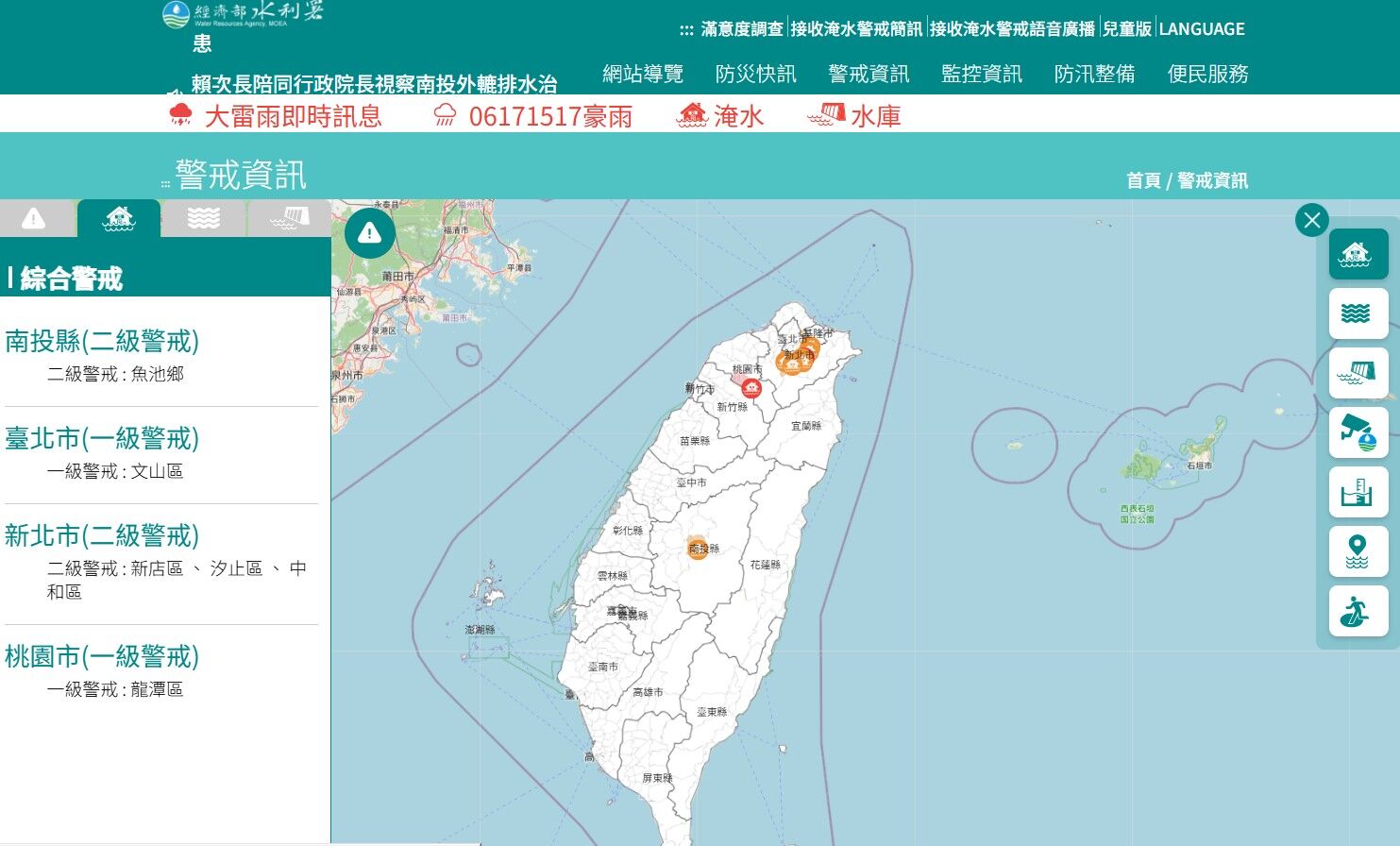The width and height of the screenshot is (1400, 846).
Task: Click the location pin over water icon
Action: (x=1358, y=551)
